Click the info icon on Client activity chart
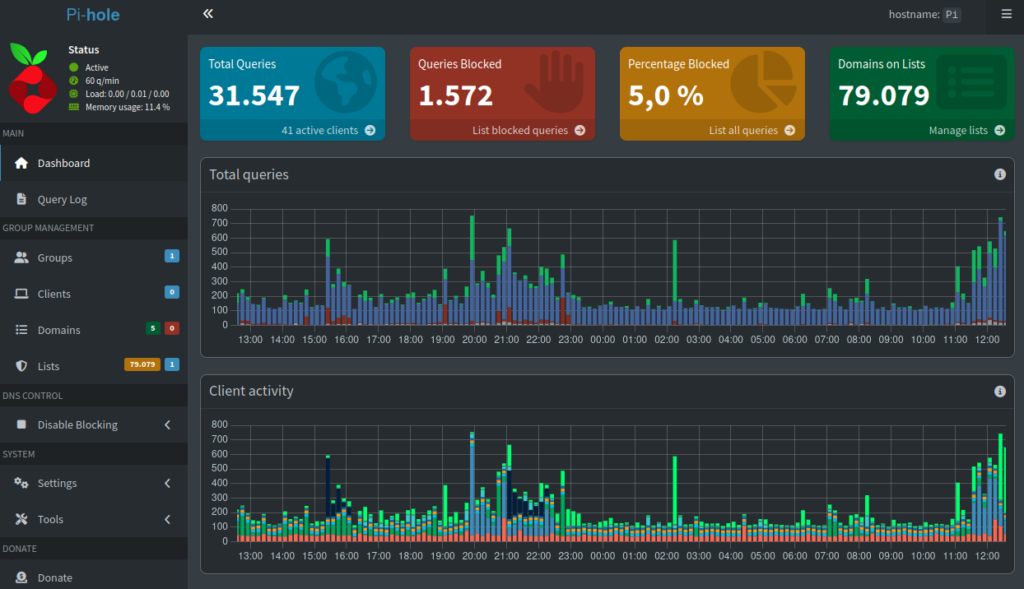Viewport: 1024px width, 589px height. [999, 391]
